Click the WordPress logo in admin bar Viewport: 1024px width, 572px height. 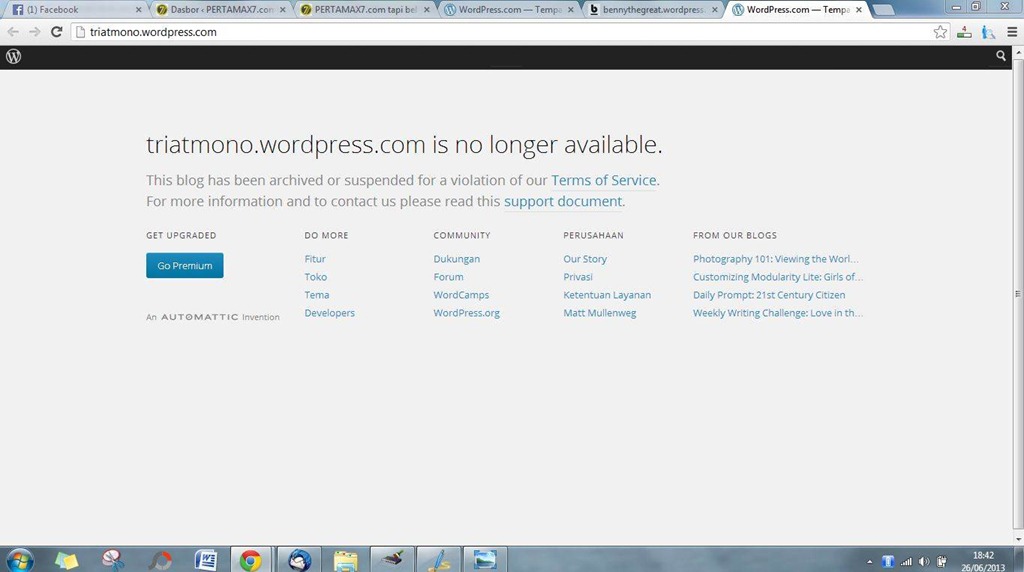[x=13, y=57]
